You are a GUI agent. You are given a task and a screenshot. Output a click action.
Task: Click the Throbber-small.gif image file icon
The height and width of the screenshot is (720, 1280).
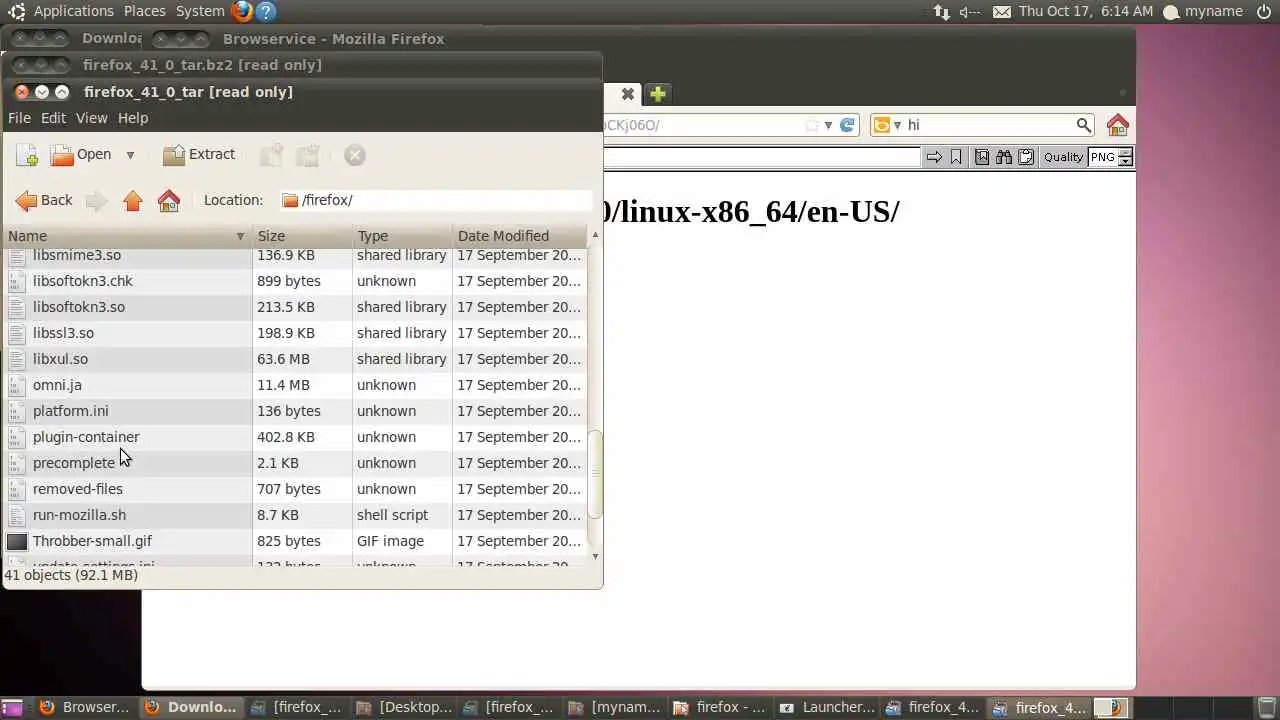pyautogui.click(x=17, y=541)
